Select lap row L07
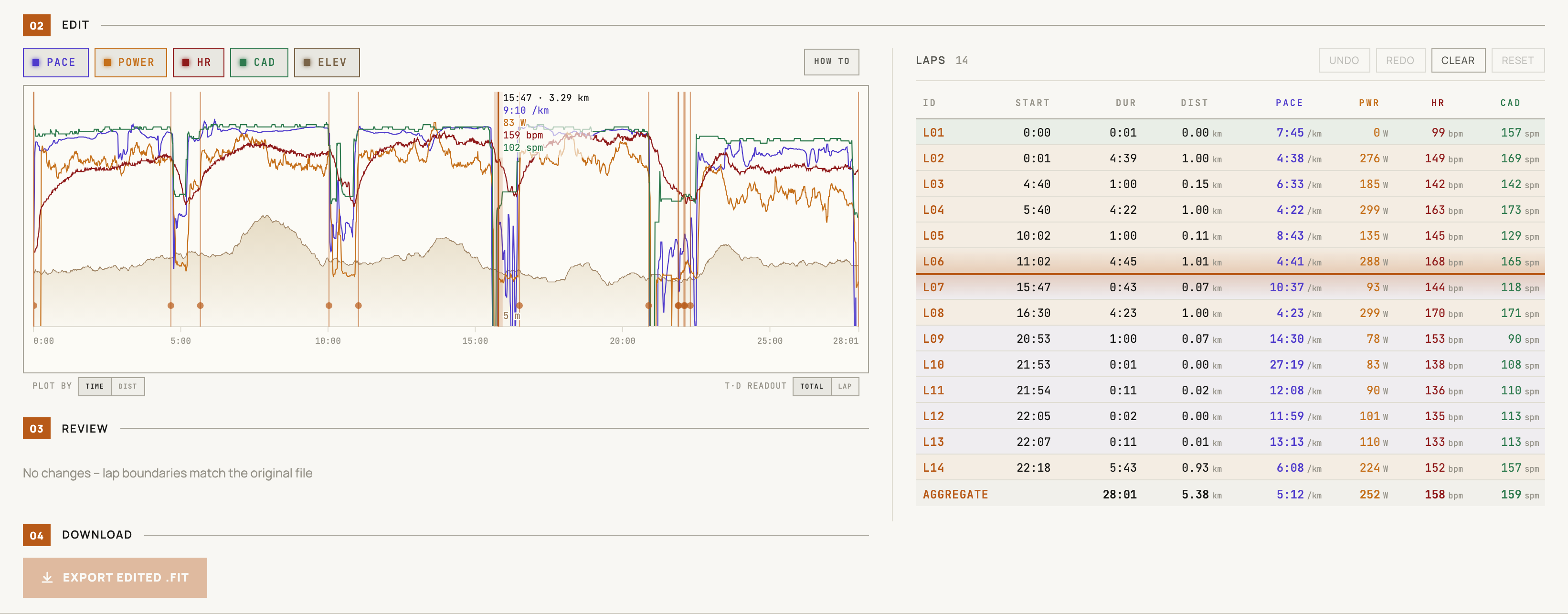 pos(1229,286)
